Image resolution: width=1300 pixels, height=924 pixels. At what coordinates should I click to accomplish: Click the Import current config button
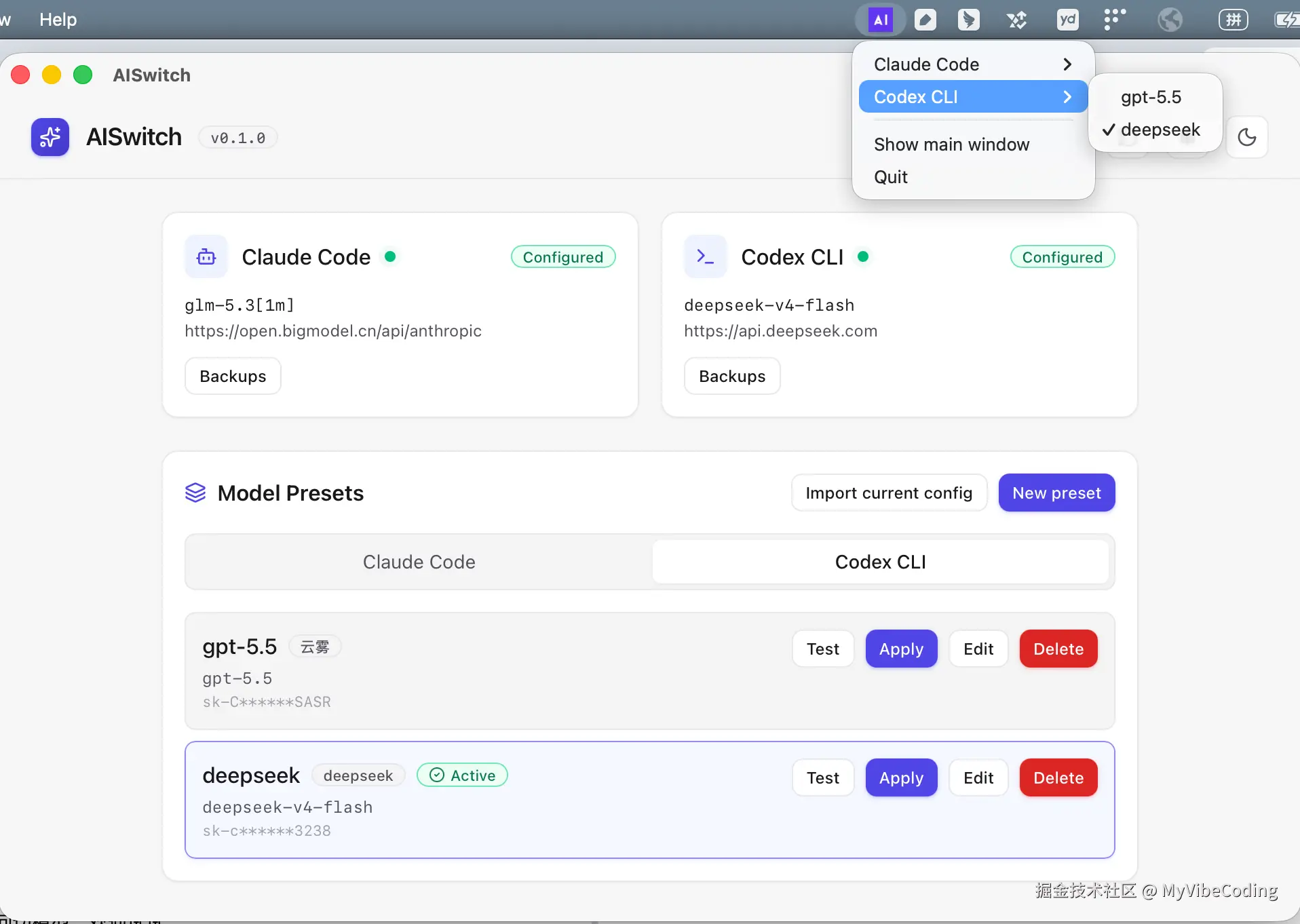point(889,493)
